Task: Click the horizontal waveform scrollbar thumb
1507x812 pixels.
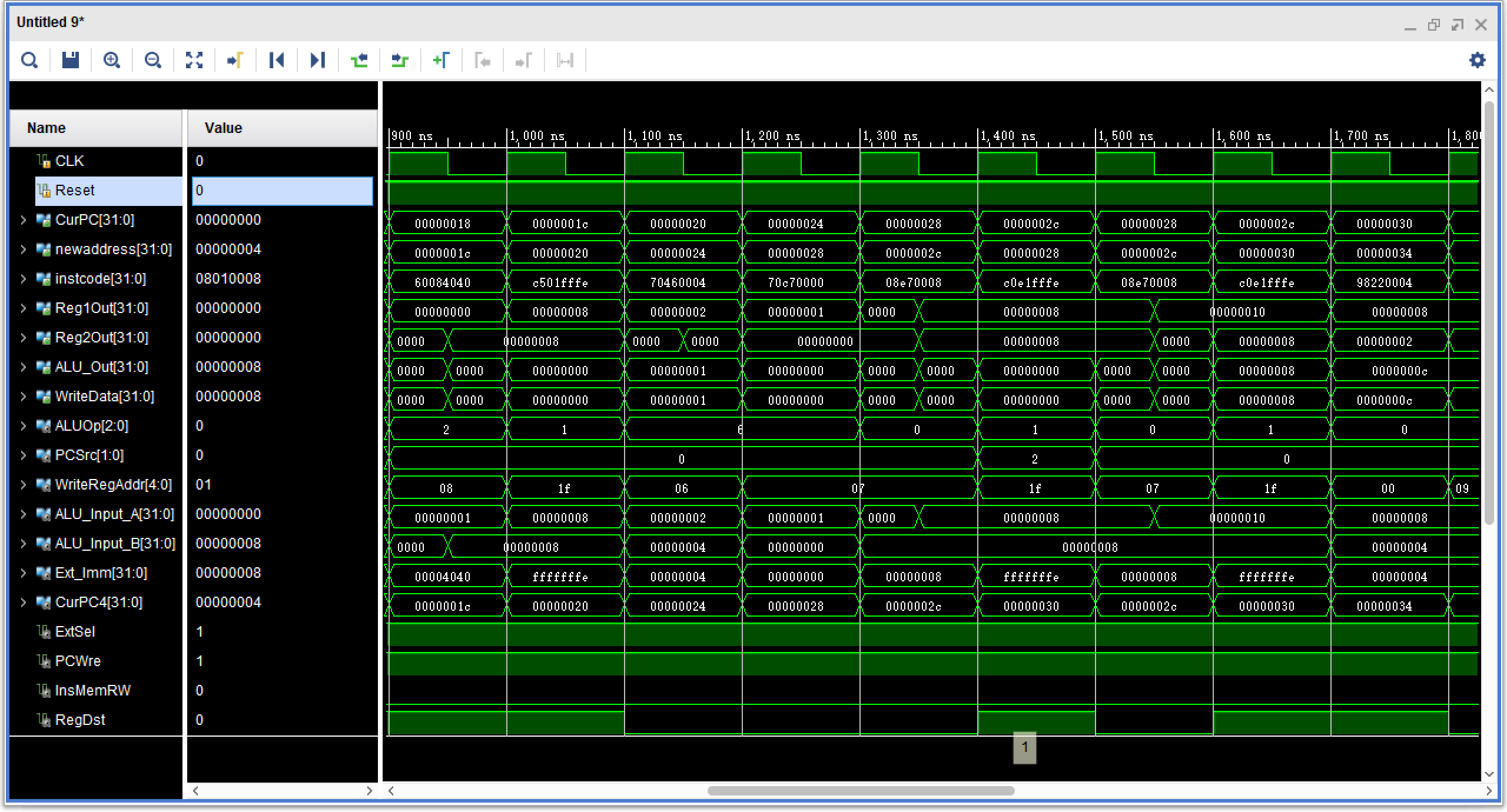Action: pyautogui.click(x=861, y=791)
